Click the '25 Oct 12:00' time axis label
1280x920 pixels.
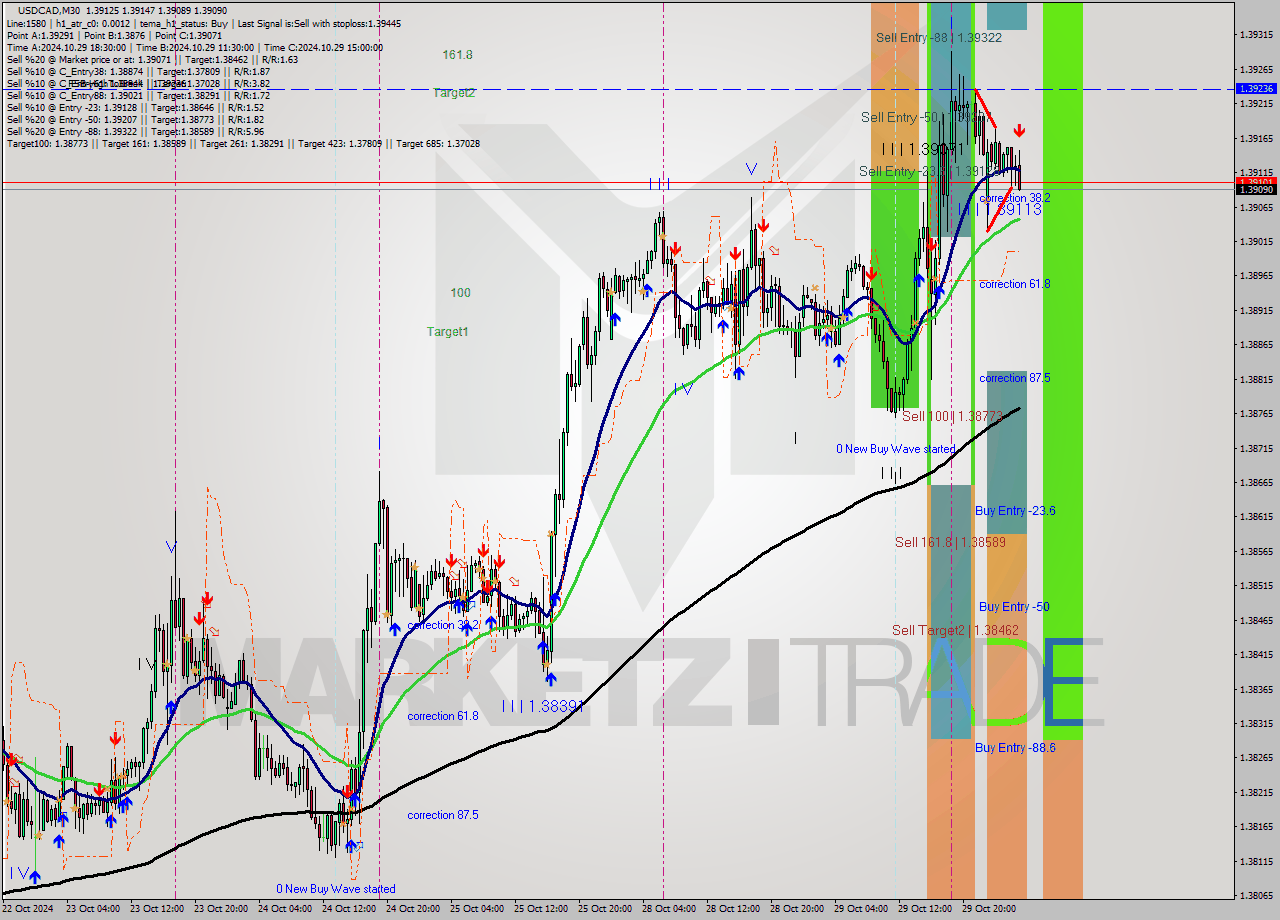coord(541,909)
